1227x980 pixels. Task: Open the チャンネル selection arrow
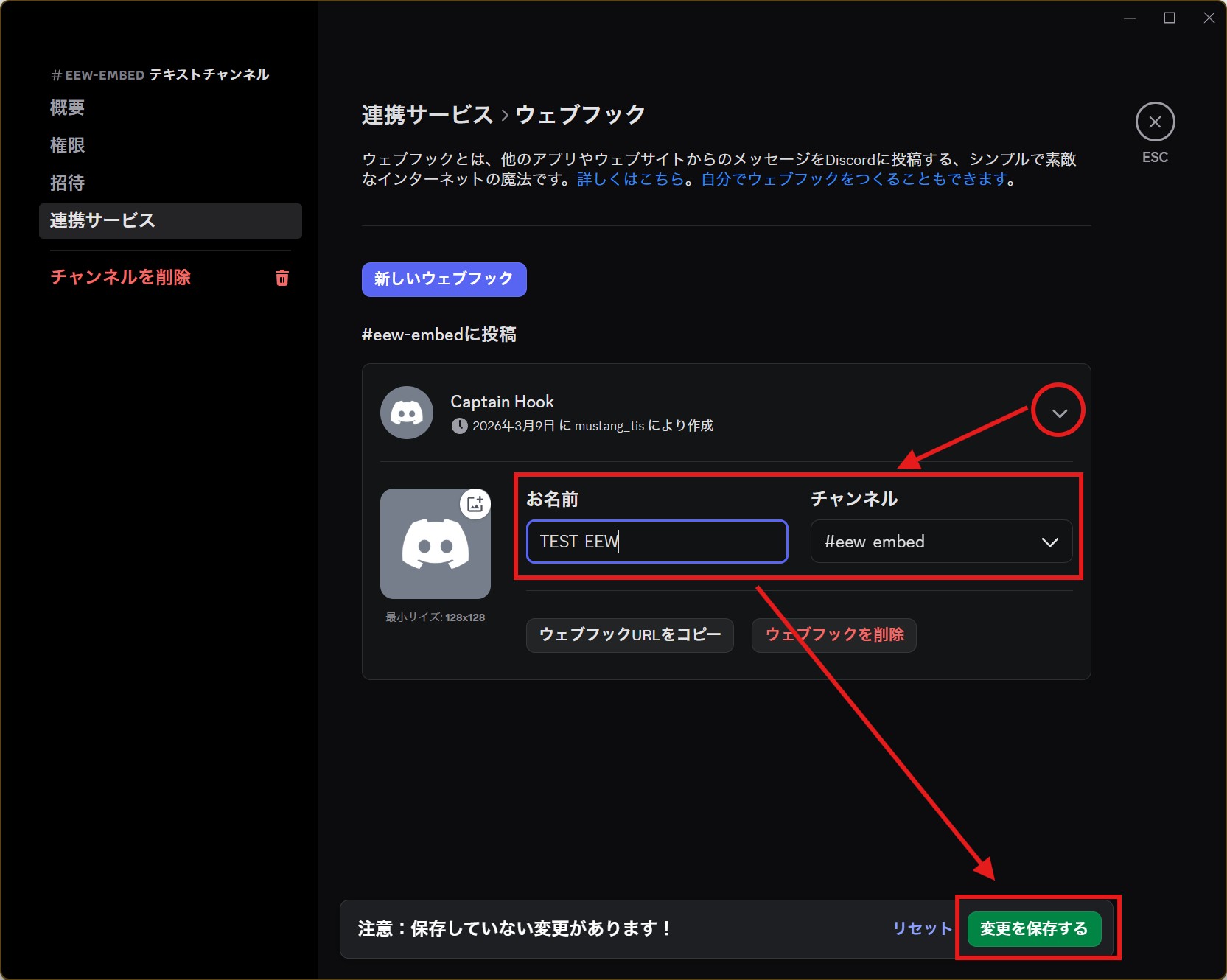pos(1050,543)
